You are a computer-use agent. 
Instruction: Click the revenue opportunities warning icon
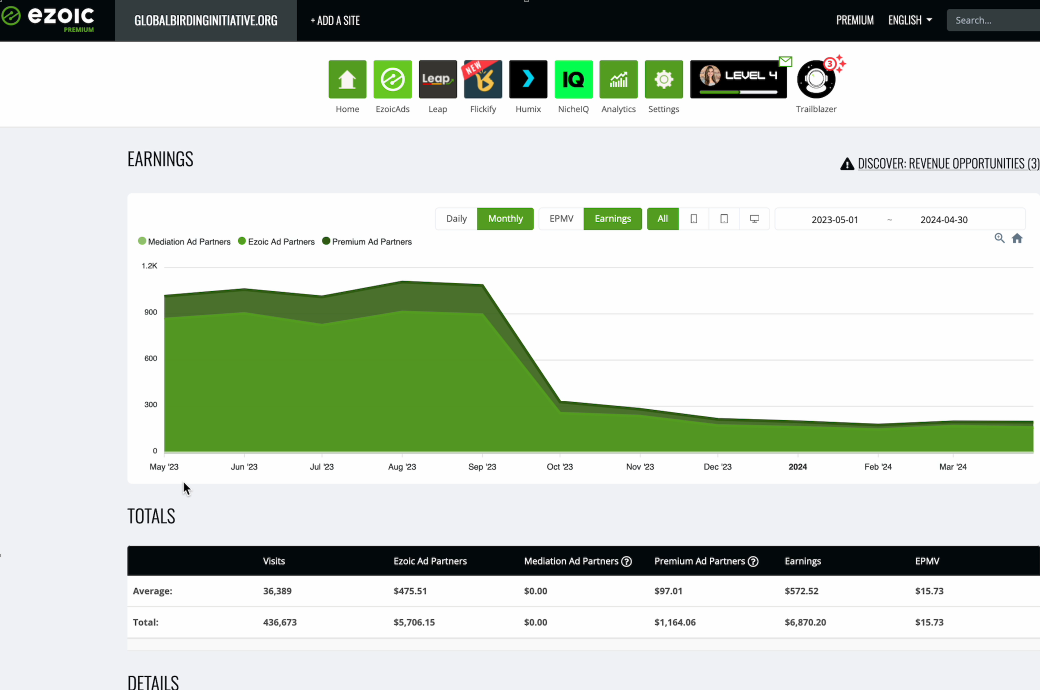pyautogui.click(x=847, y=164)
